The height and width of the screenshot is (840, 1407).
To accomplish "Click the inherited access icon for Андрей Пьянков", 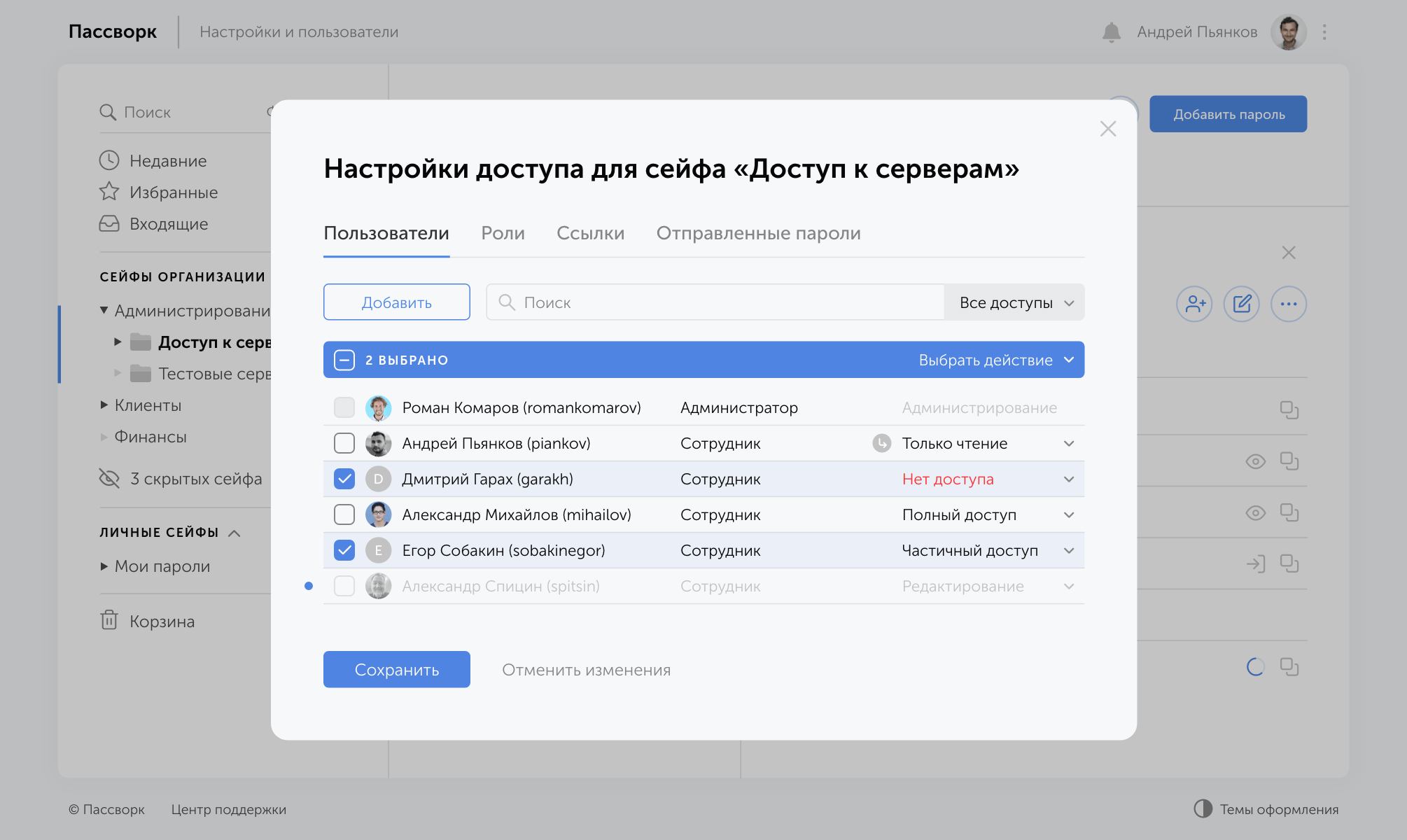I will pyautogui.click(x=881, y=443).
